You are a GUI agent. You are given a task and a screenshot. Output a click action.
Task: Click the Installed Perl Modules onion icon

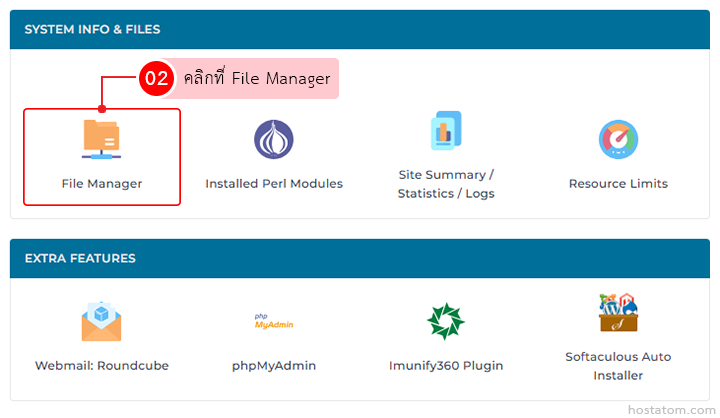[273, 139]
